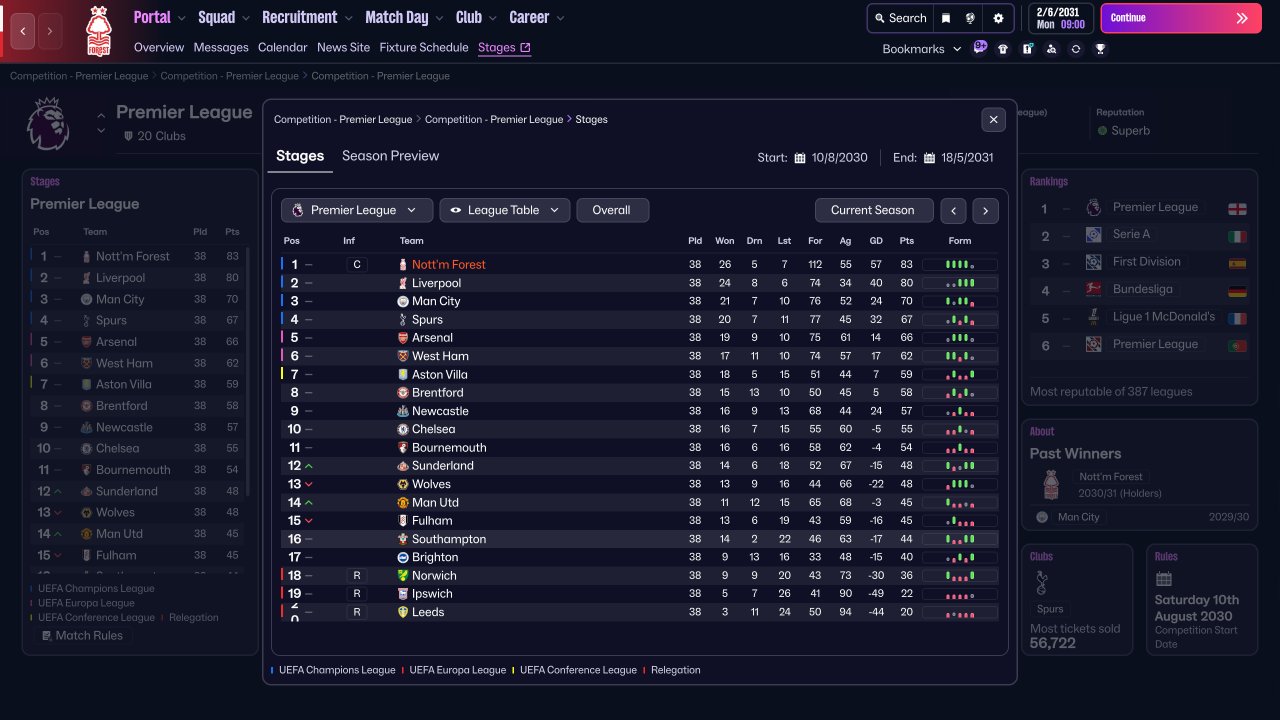This screenshot has width=1280, height=720.
Task: Click the Nott'm Forest team name in table
Action: 449,265
